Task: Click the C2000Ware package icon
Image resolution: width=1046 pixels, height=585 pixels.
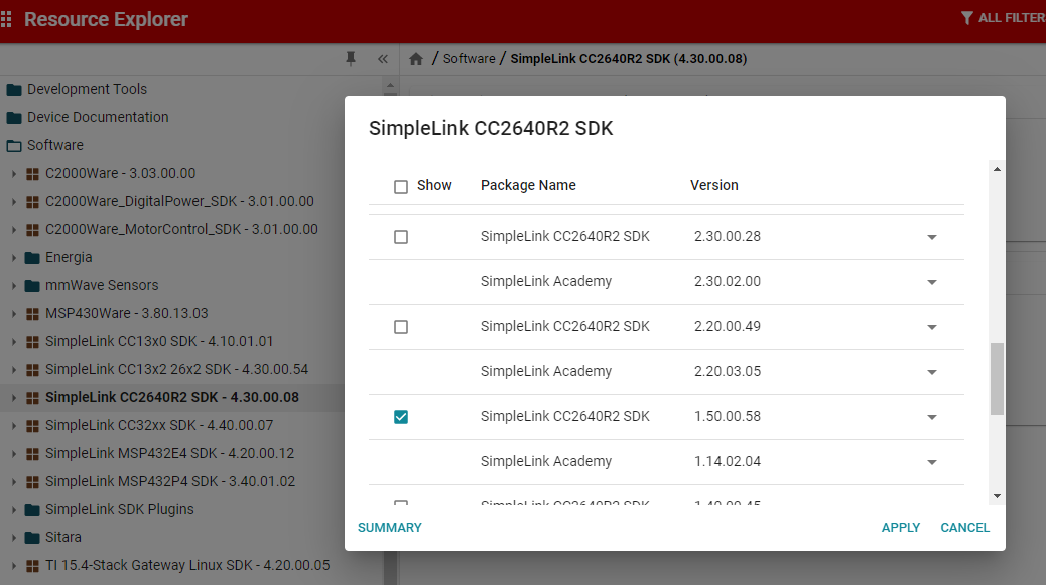Action: [x=32, y=174]
